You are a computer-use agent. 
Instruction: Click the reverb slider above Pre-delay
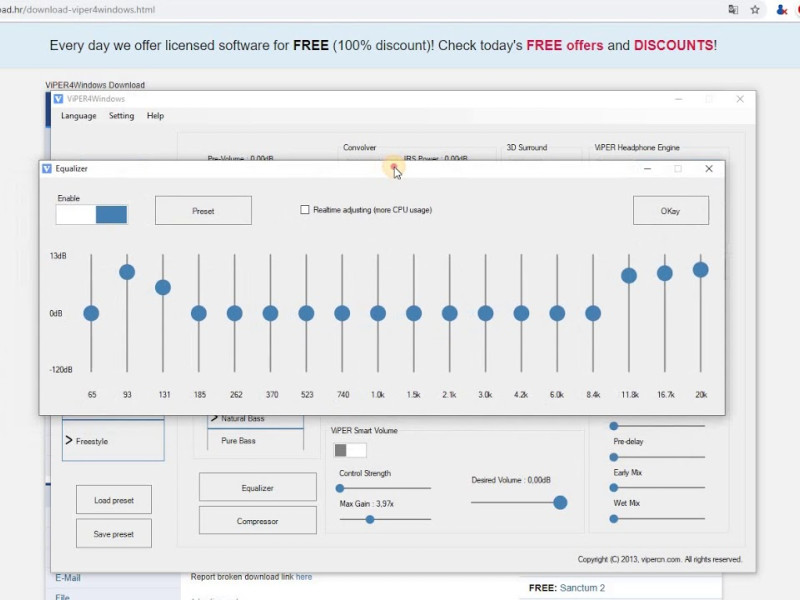(x=614, y=426)
